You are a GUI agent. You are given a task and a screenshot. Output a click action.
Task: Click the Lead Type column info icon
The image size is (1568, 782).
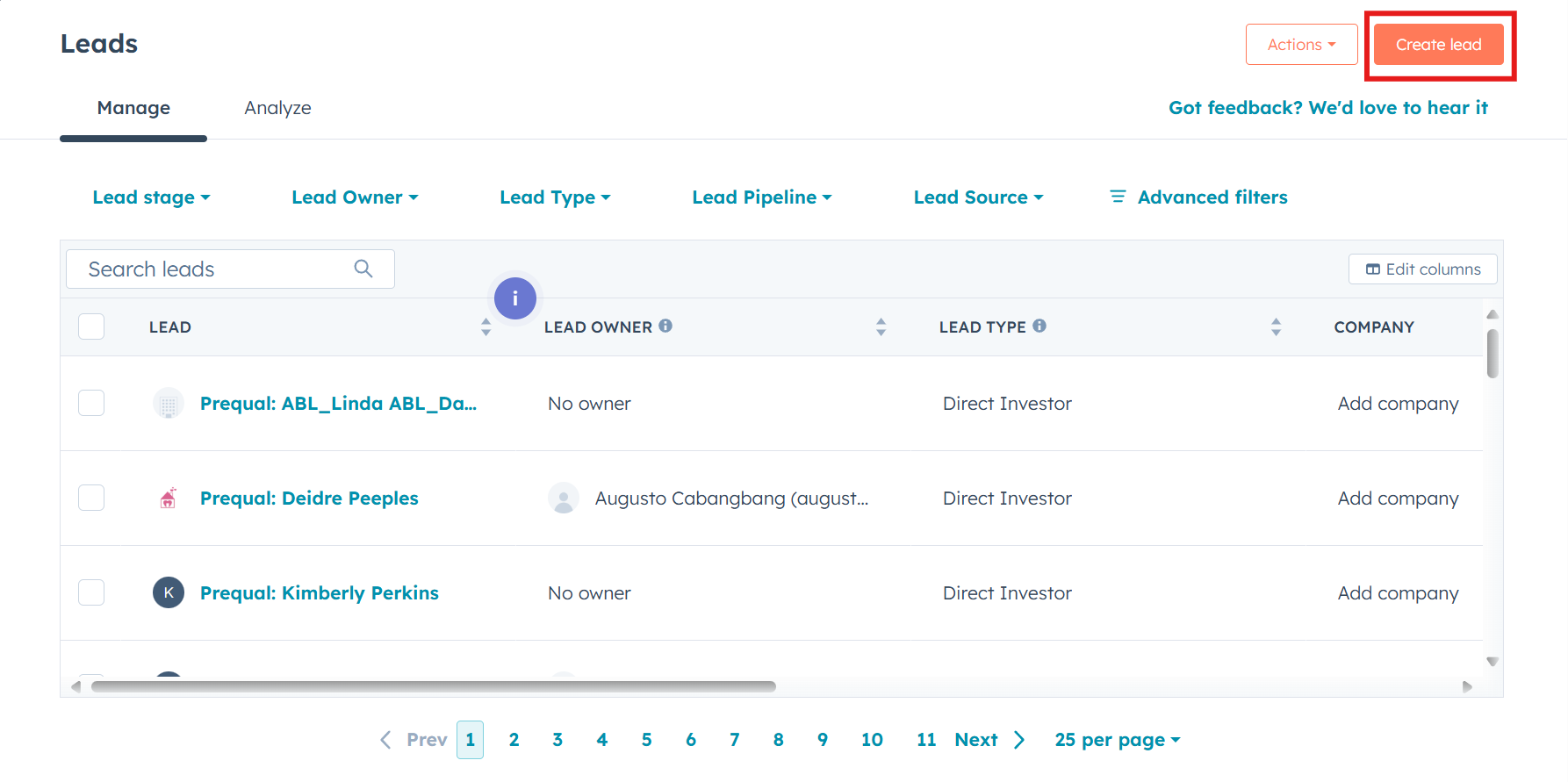[1039, 326]
